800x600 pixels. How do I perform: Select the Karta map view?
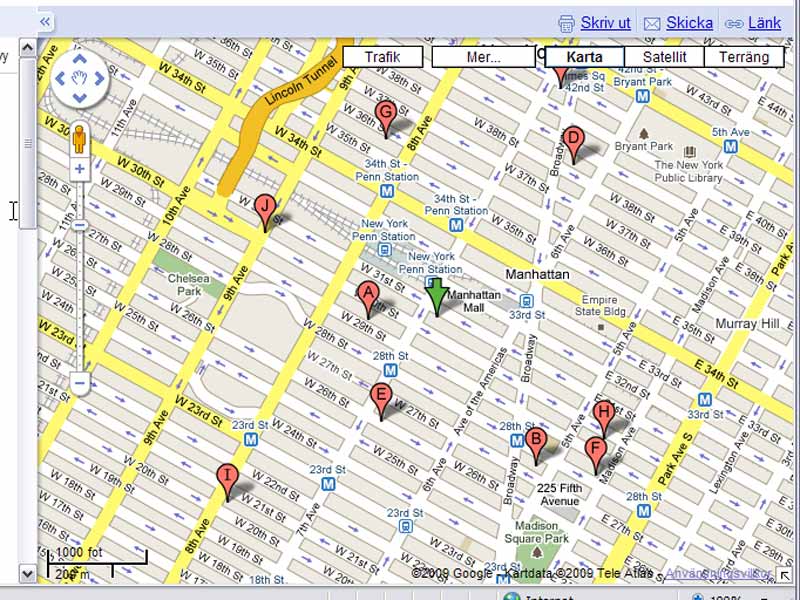[584, 57]
